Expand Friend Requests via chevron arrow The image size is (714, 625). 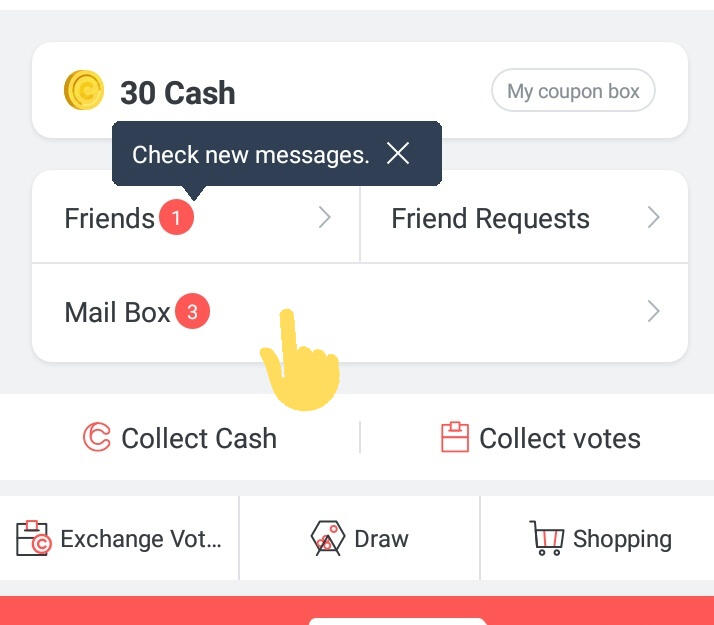click(x=653, y=217)
